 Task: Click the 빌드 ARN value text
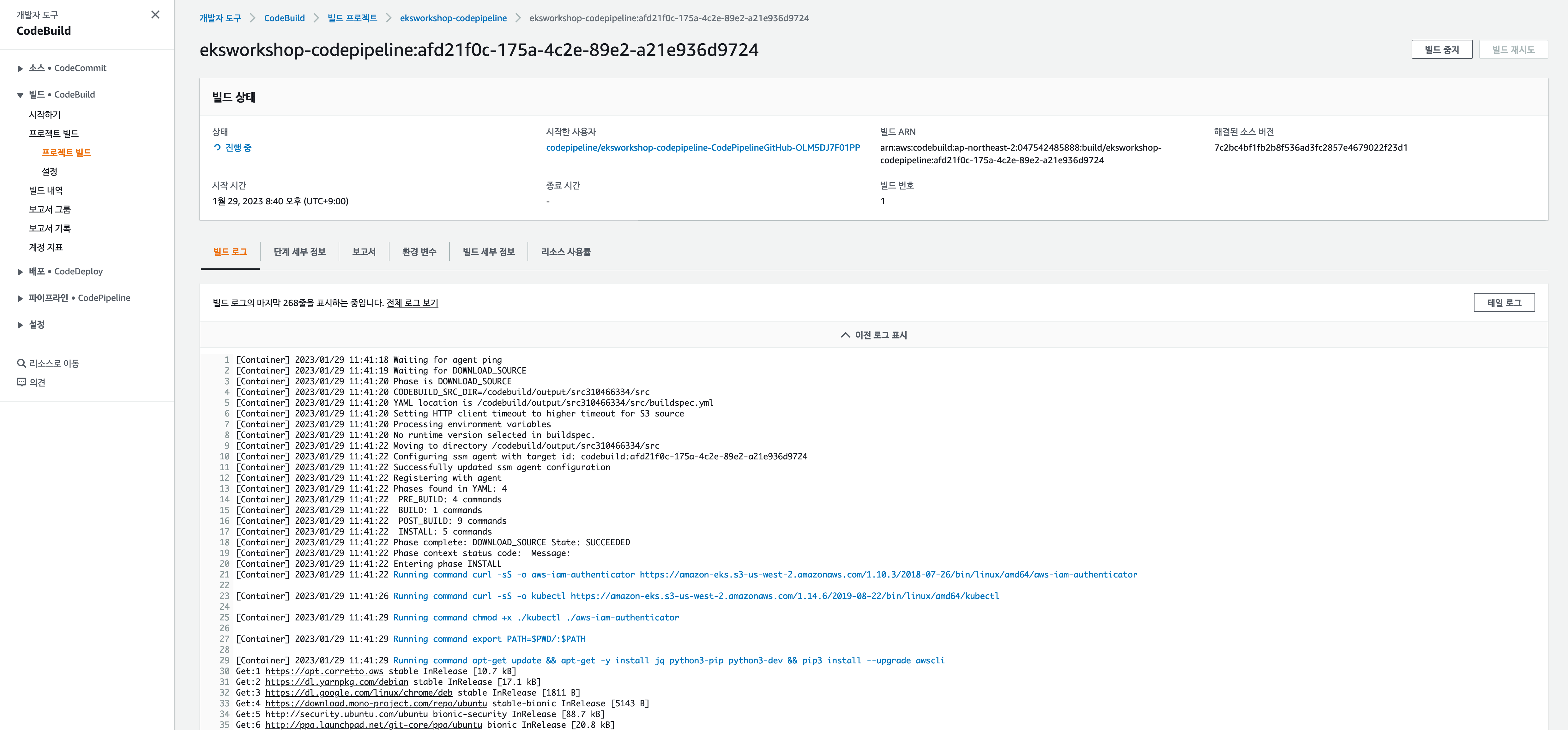pos(1021,154)
